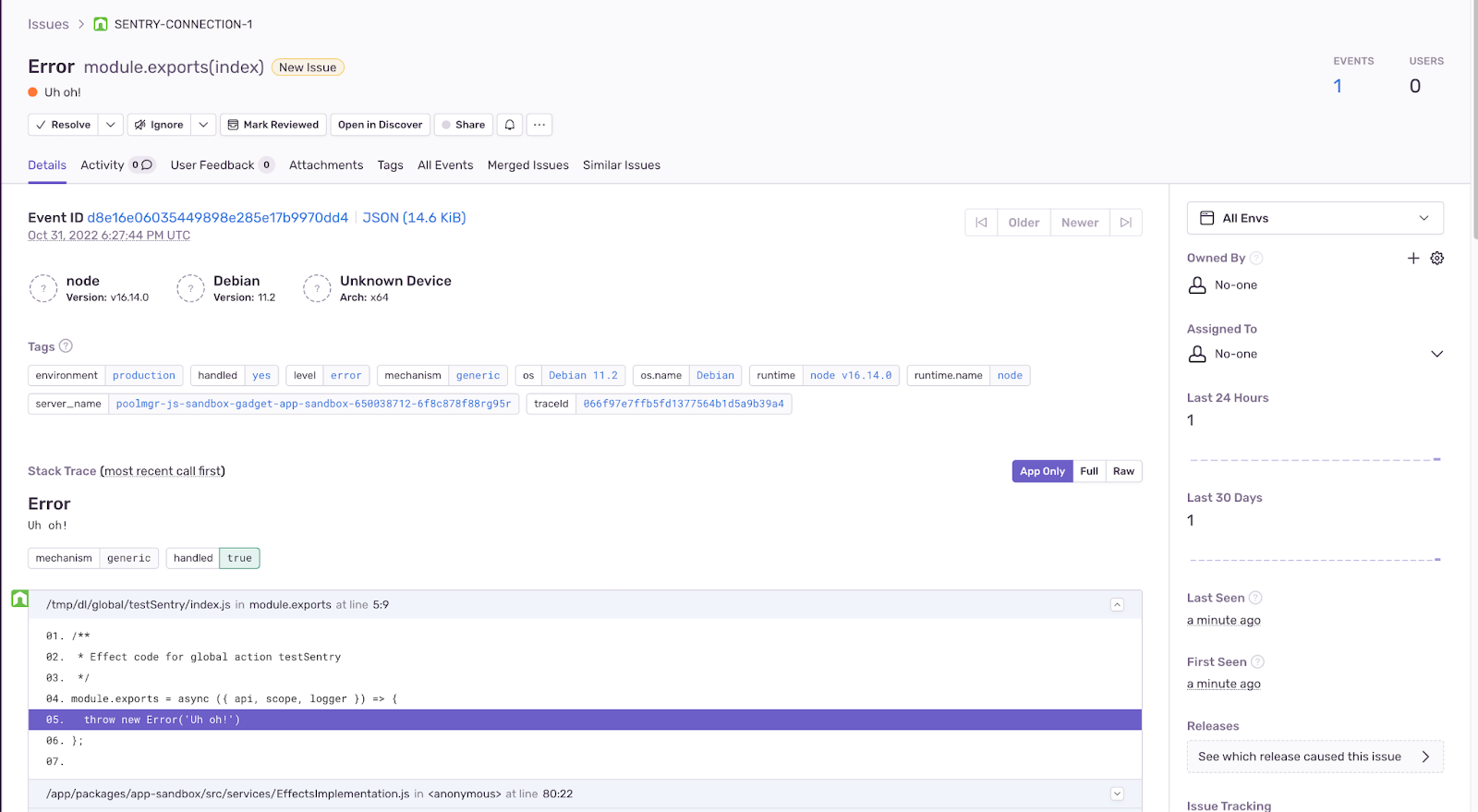Jump to the oldest event arrow

coord(981,223)
